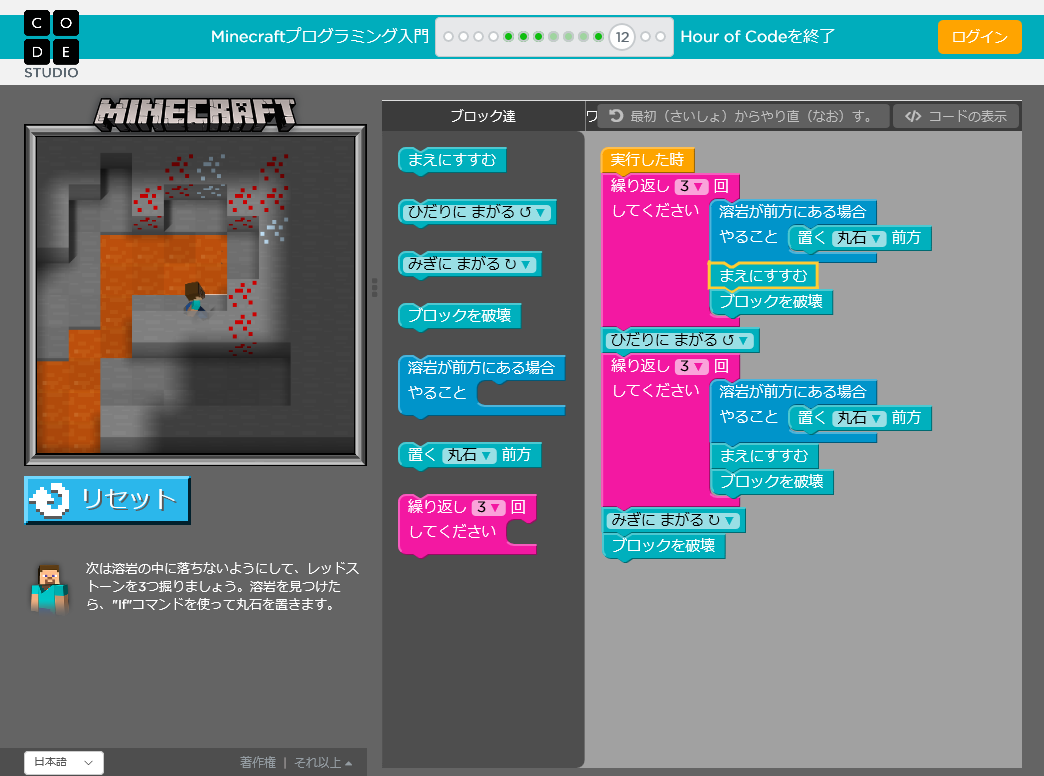Viewport: 1044px width, 776px height.
Task: Expand the それ以上 footer menu
Action: coord(323,763)
